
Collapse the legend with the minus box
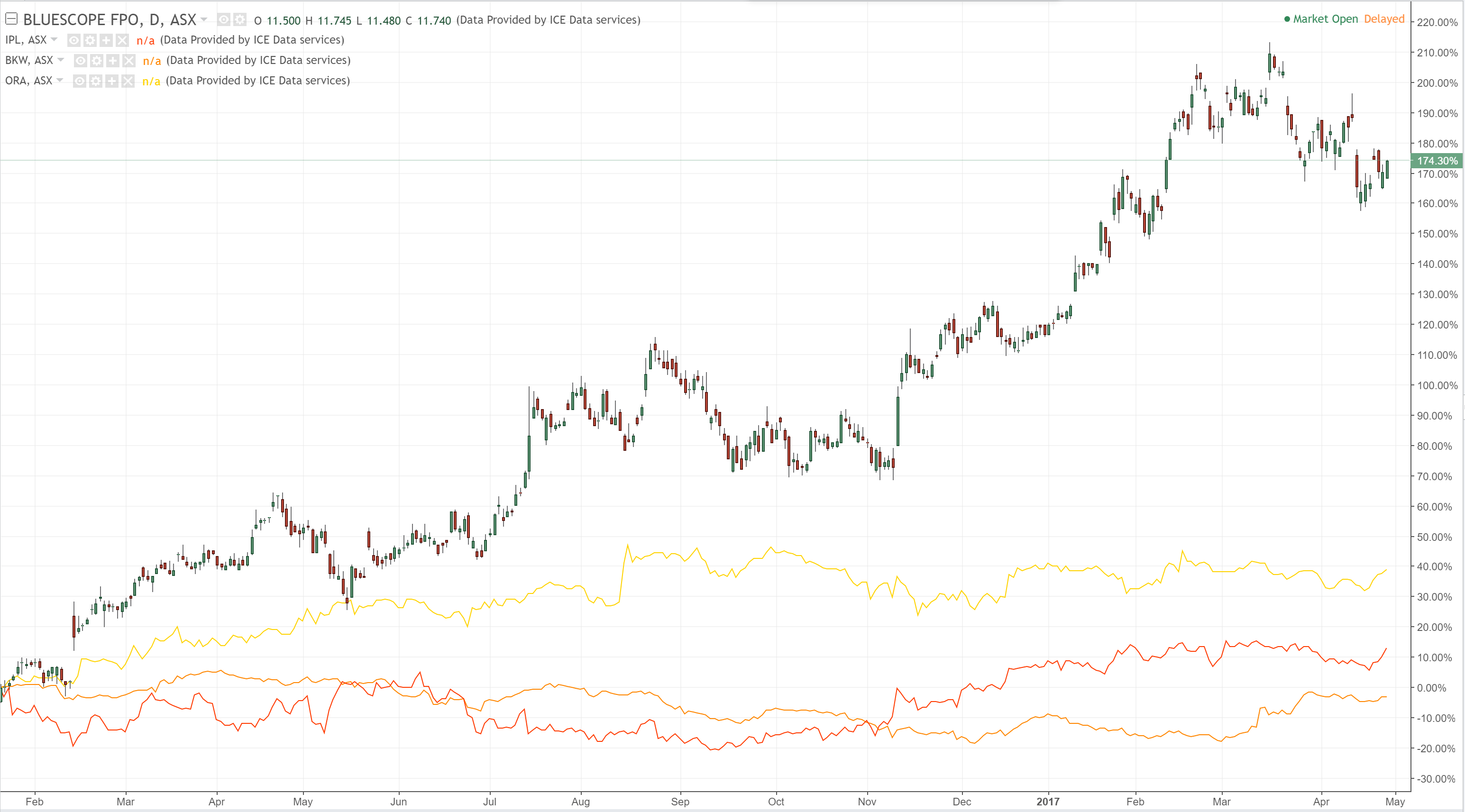11,19
